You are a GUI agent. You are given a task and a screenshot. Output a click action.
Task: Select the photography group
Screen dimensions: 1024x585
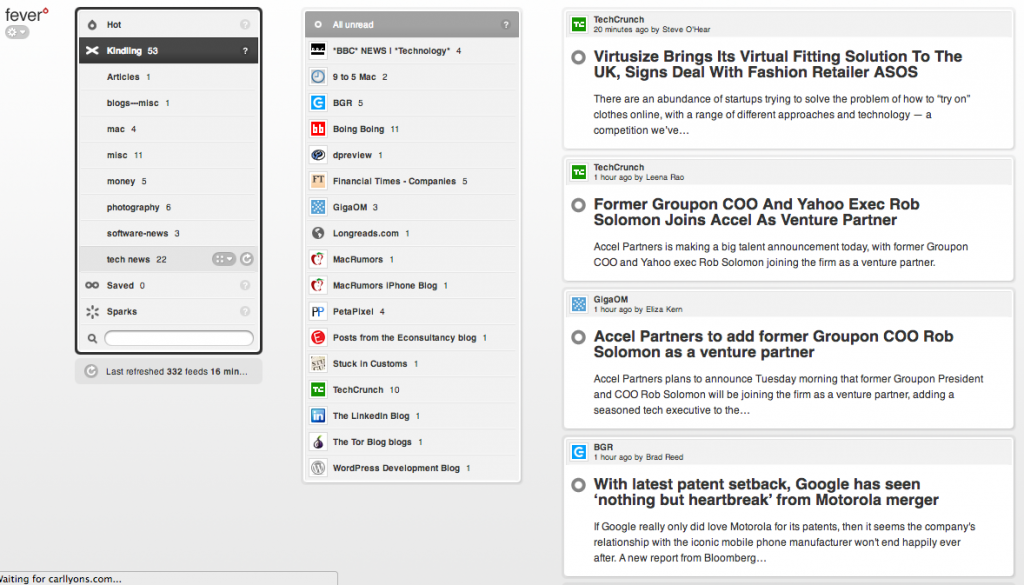(133, 208)
